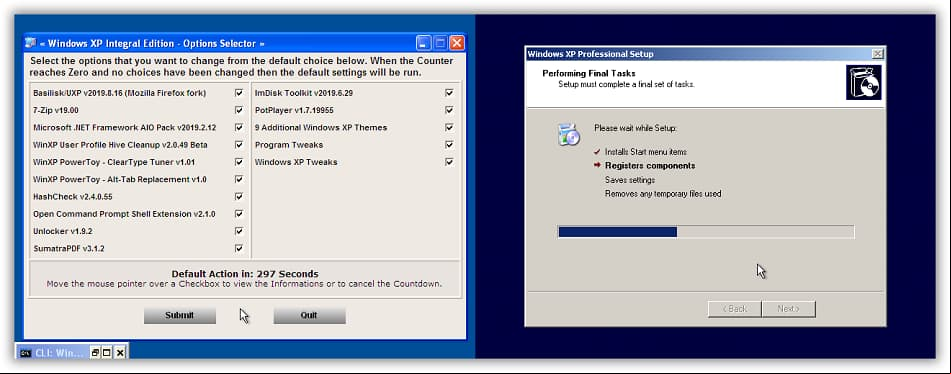Maximize the Options Selector window
The width and height of the screenshot is (951, 374).
(x=440, y=43)
